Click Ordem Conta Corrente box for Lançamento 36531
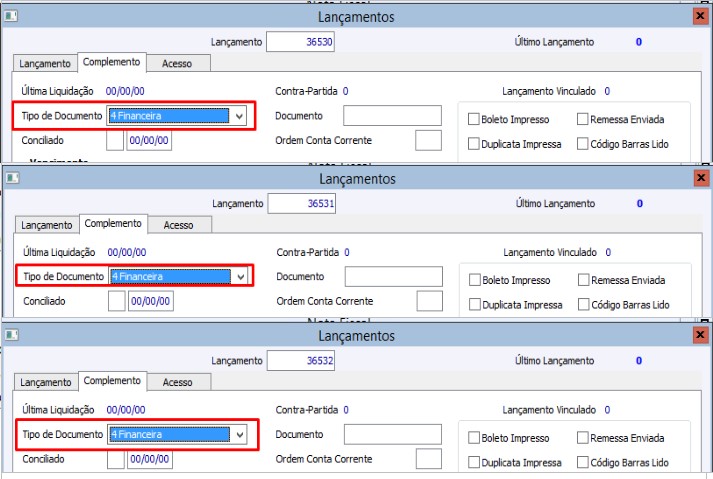 [429, 300]
